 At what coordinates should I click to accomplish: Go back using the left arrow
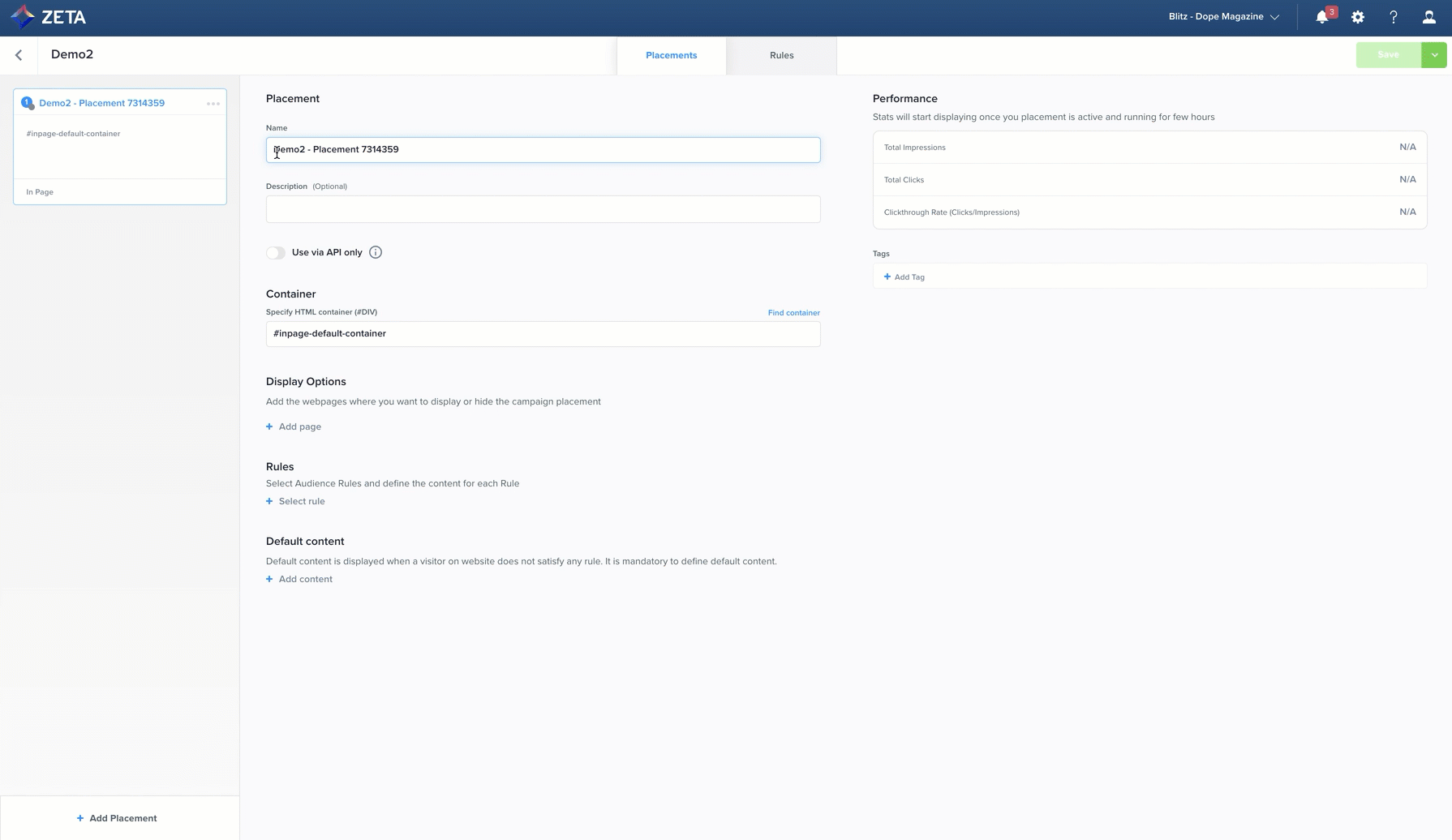[19, 55]
